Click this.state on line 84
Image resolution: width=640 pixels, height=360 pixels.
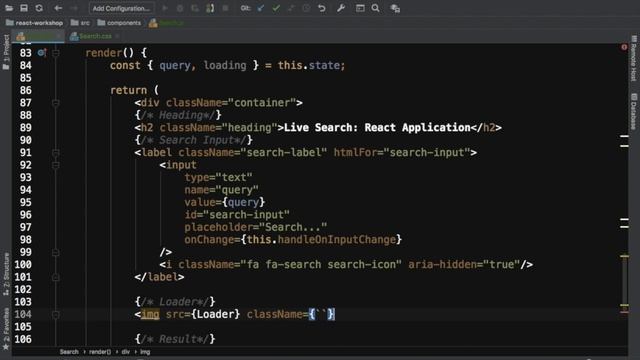point(309,65)
